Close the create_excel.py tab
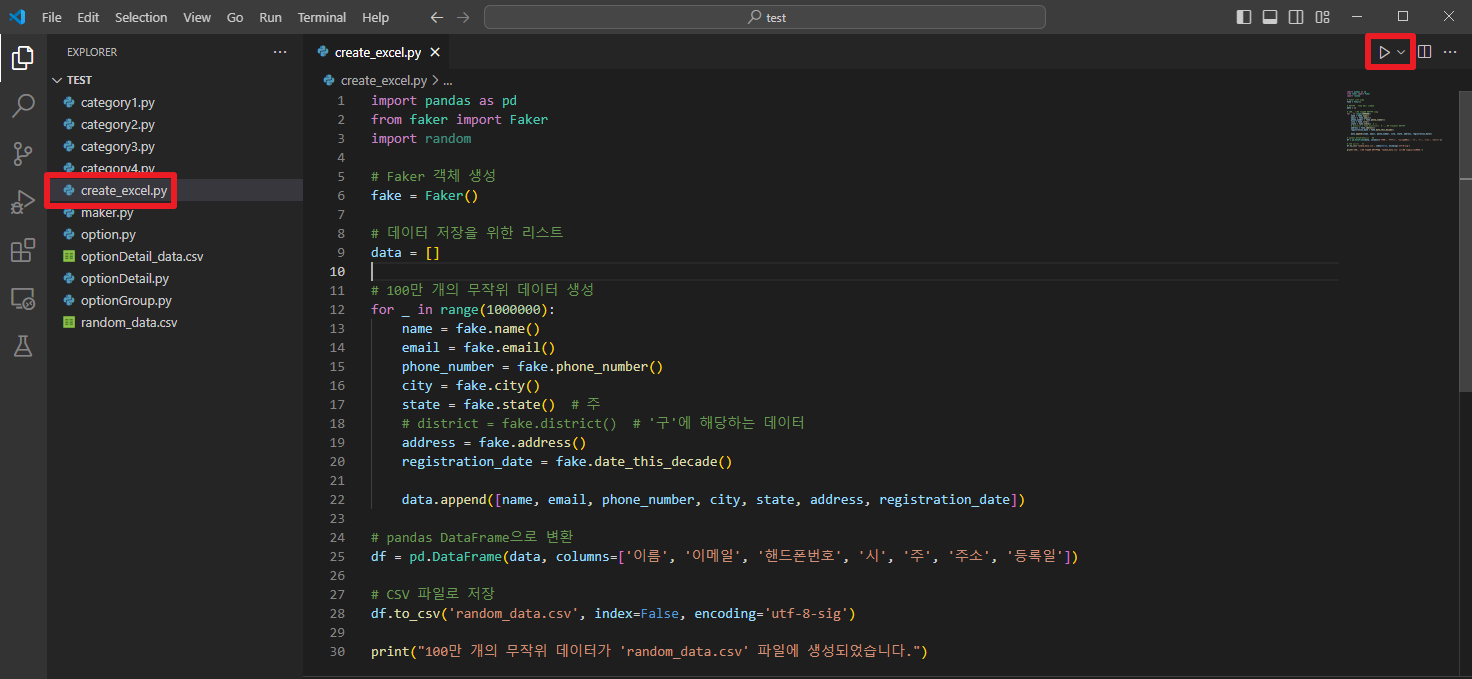Screen dimensions: 1472x679 coord(436,52)
